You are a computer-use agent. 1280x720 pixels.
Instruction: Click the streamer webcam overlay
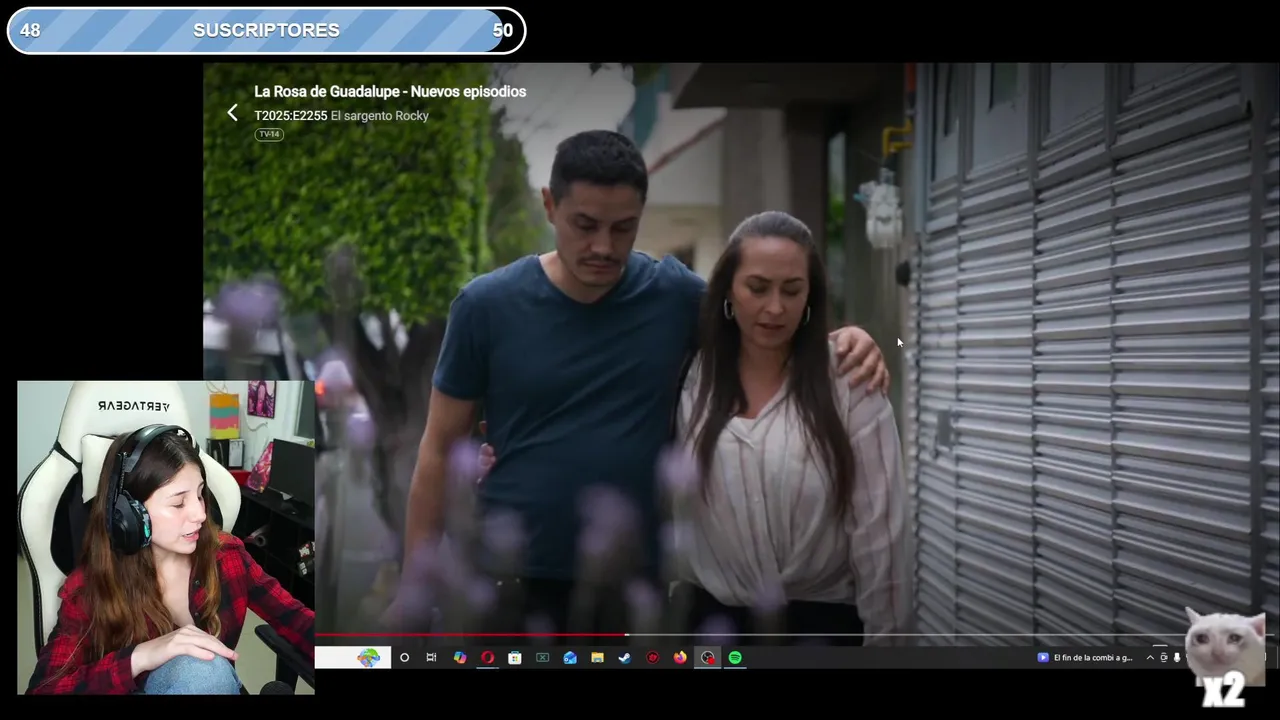[166, 537]
